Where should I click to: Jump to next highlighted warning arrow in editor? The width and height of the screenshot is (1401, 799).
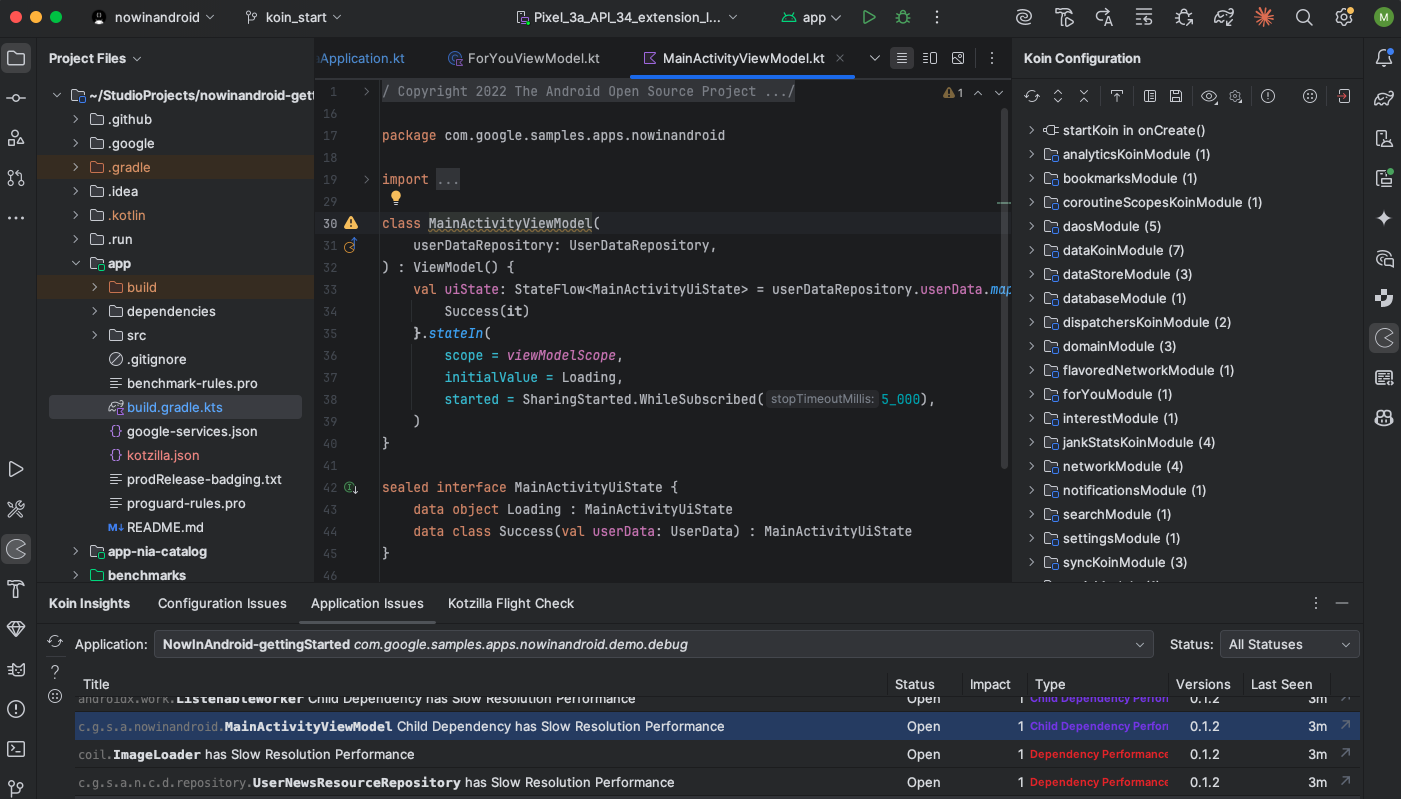(x=998, y=92)
